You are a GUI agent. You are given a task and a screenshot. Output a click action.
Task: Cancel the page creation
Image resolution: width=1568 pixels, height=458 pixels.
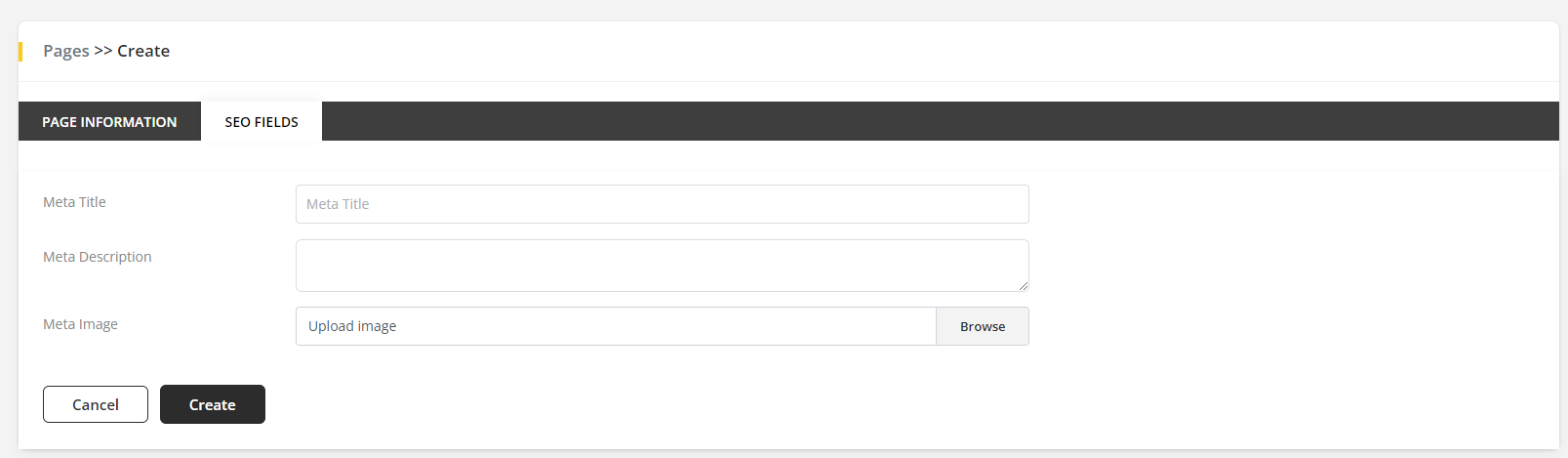(x=96, y=404)
